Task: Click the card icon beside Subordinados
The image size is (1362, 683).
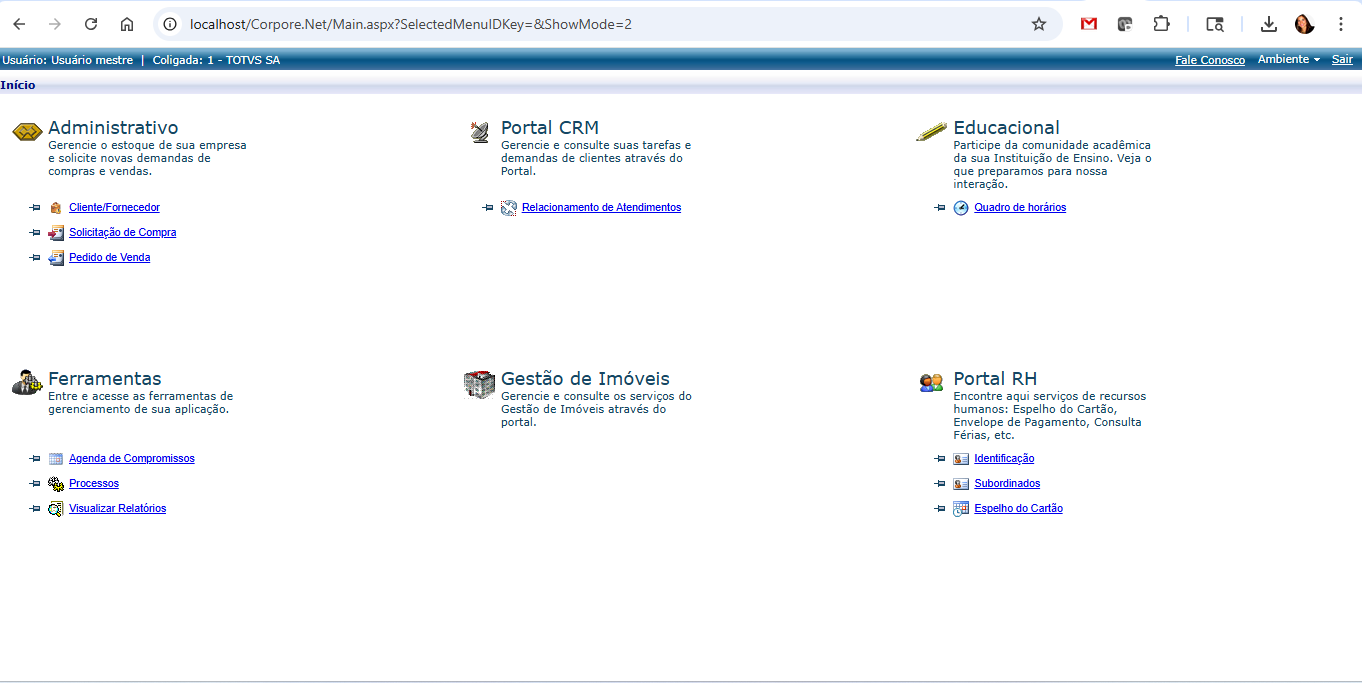Action: point(961,484)
